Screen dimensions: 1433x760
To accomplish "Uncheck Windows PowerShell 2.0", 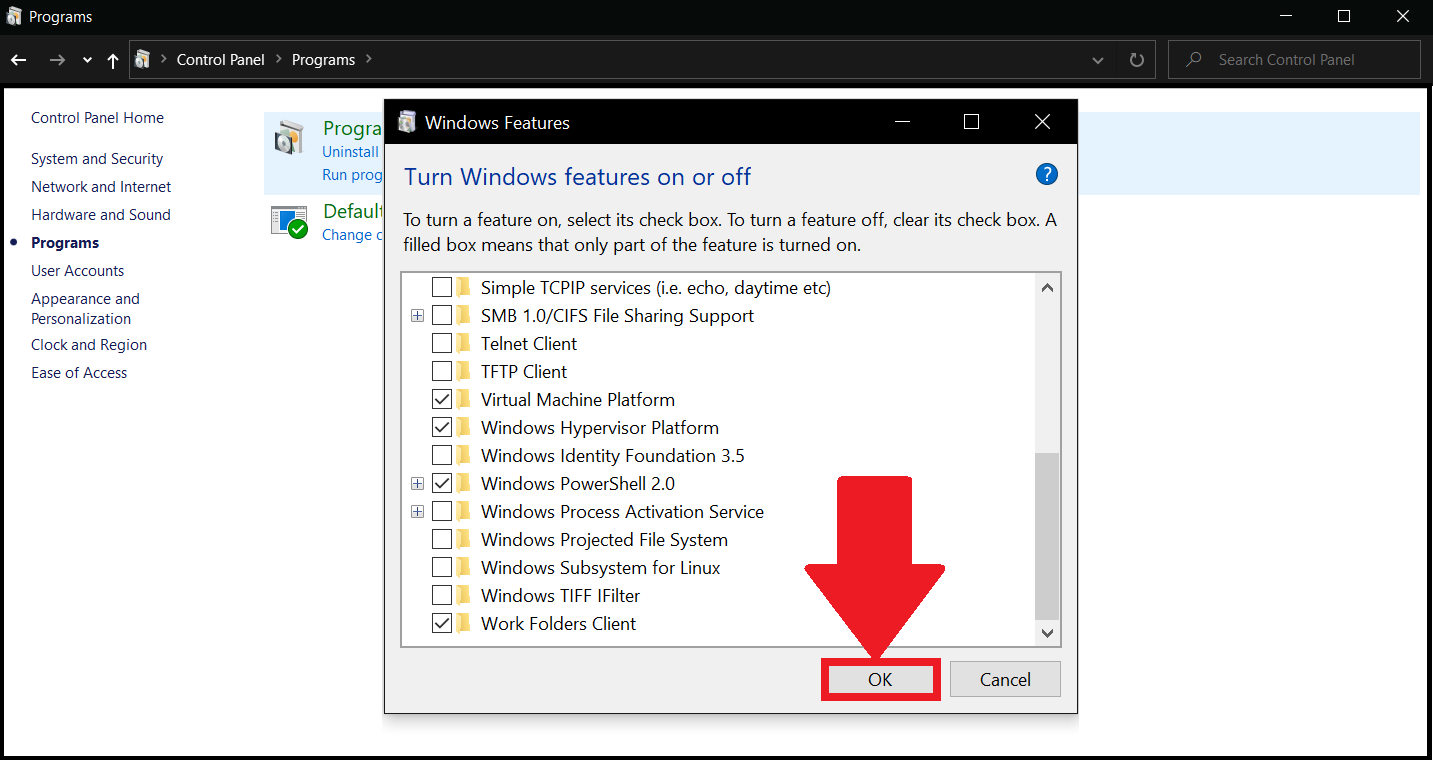I will (442, 484).
